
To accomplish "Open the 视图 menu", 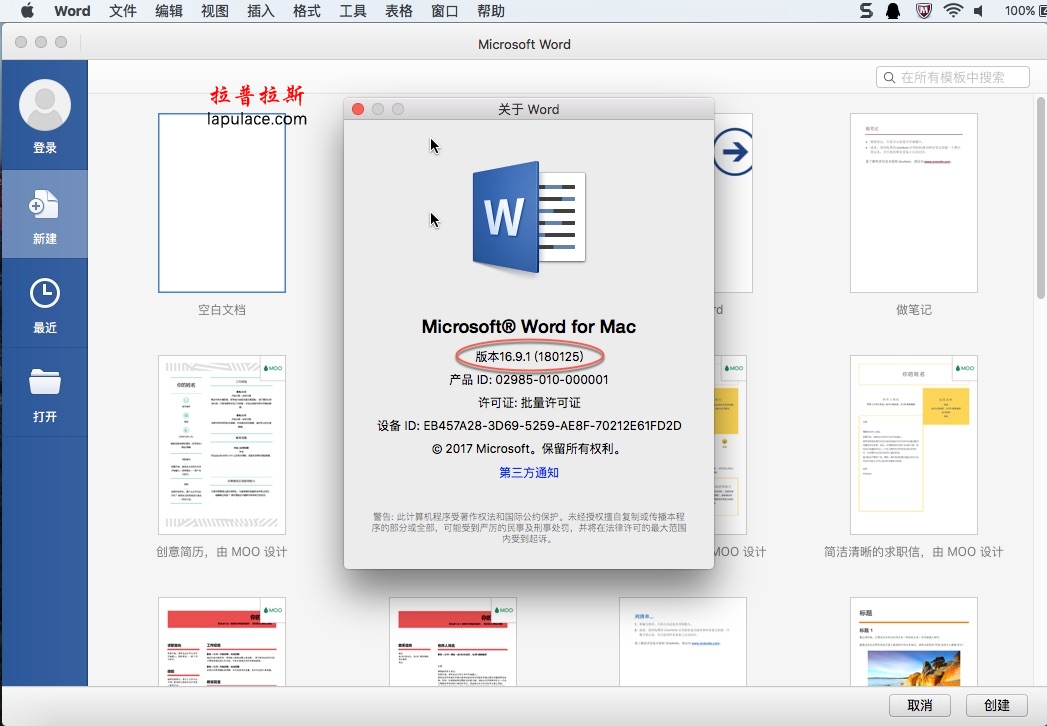I will [215, 11].
